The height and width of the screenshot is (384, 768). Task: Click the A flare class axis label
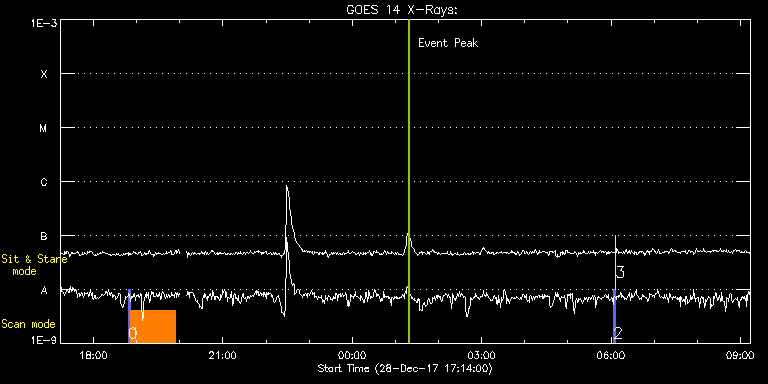click(44, 290)
